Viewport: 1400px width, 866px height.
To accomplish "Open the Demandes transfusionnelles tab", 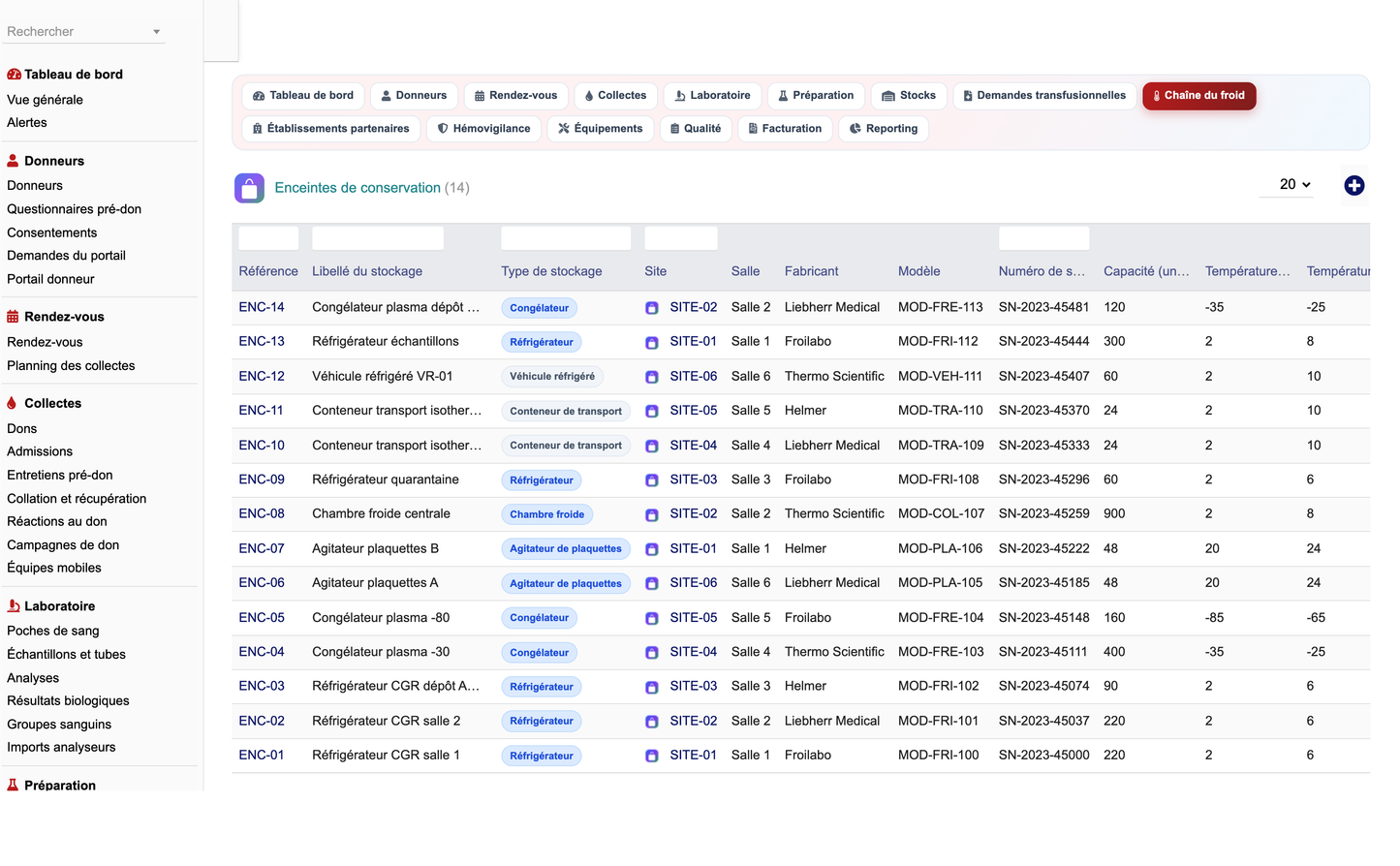I will [x=1044, y=96].
